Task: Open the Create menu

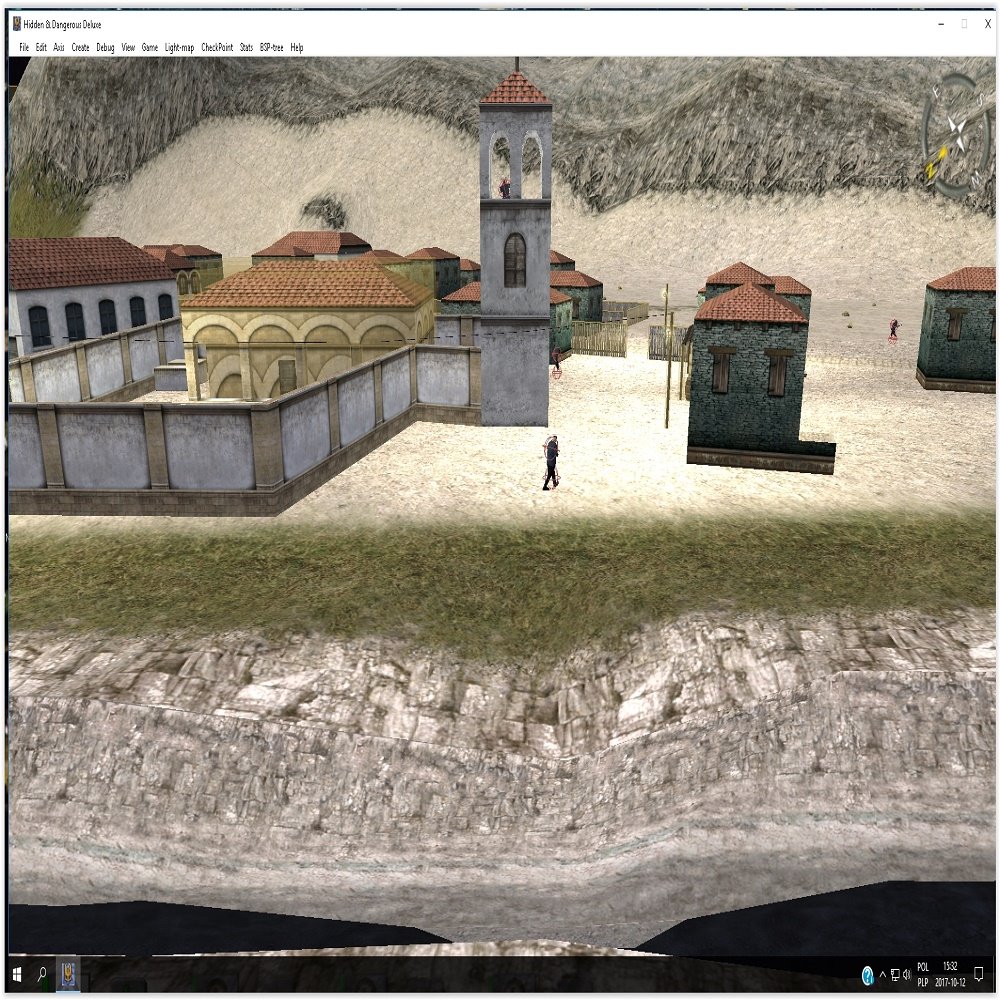Action: click(80, 47)
